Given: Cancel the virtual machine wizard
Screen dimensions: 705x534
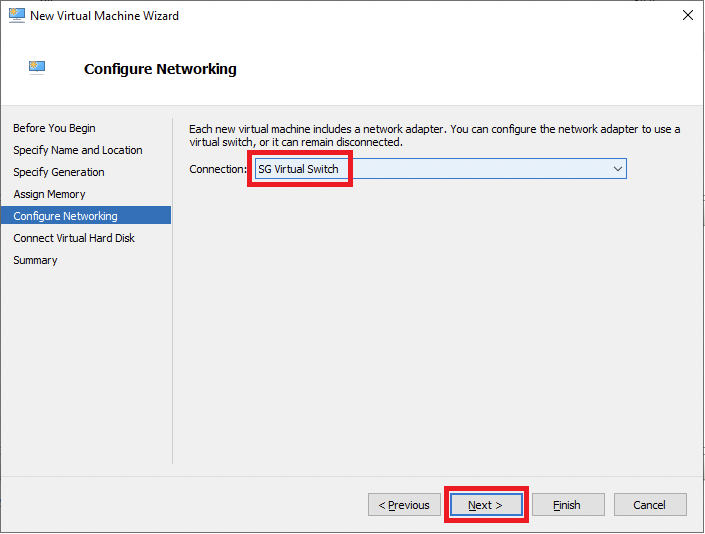Looking at the screenshot, I should point(650,505).
